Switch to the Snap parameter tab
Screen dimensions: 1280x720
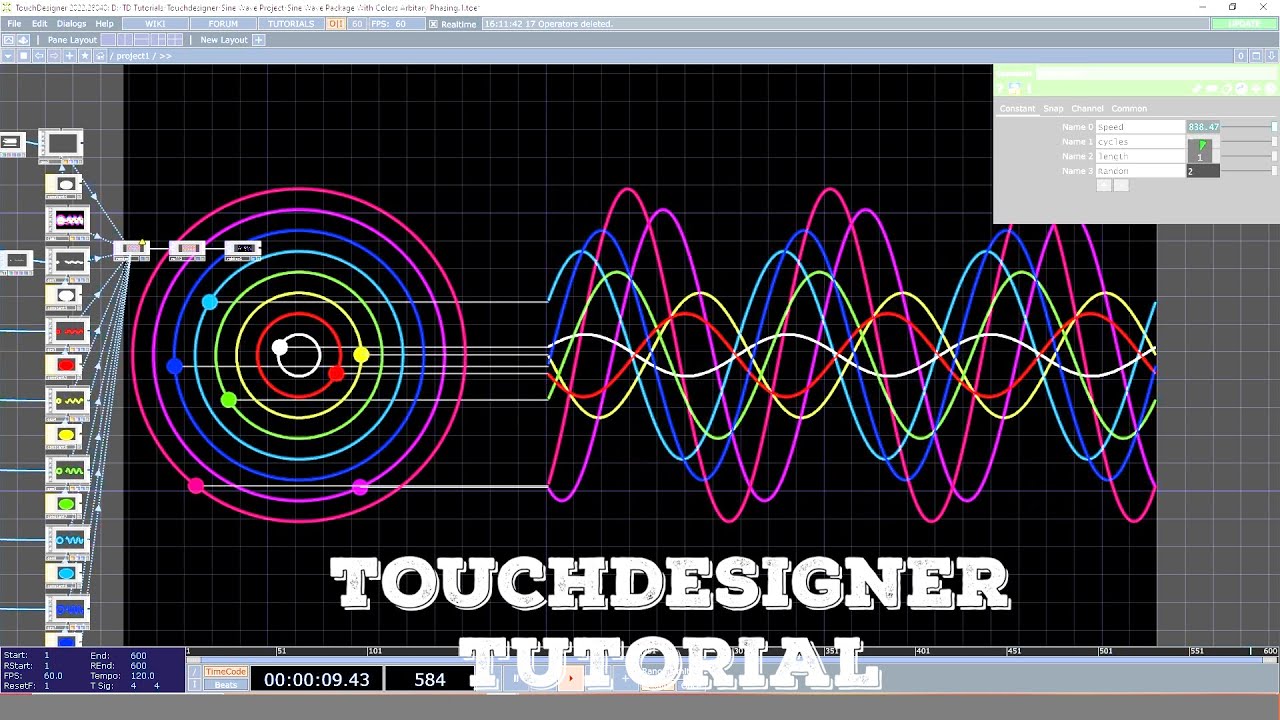tap(1053, 109)
